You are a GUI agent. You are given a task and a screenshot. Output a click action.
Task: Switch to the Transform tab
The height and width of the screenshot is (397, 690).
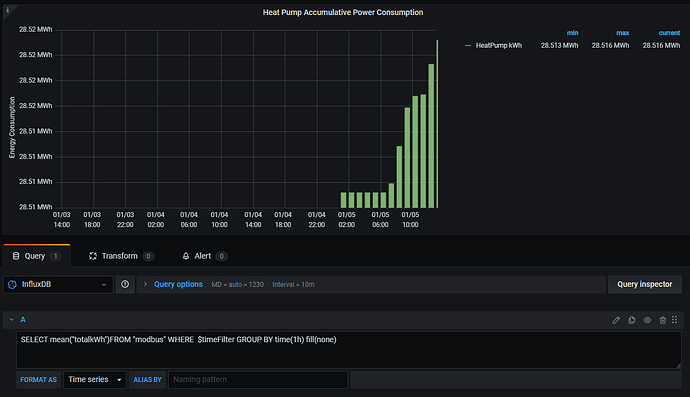pos(121,256)
